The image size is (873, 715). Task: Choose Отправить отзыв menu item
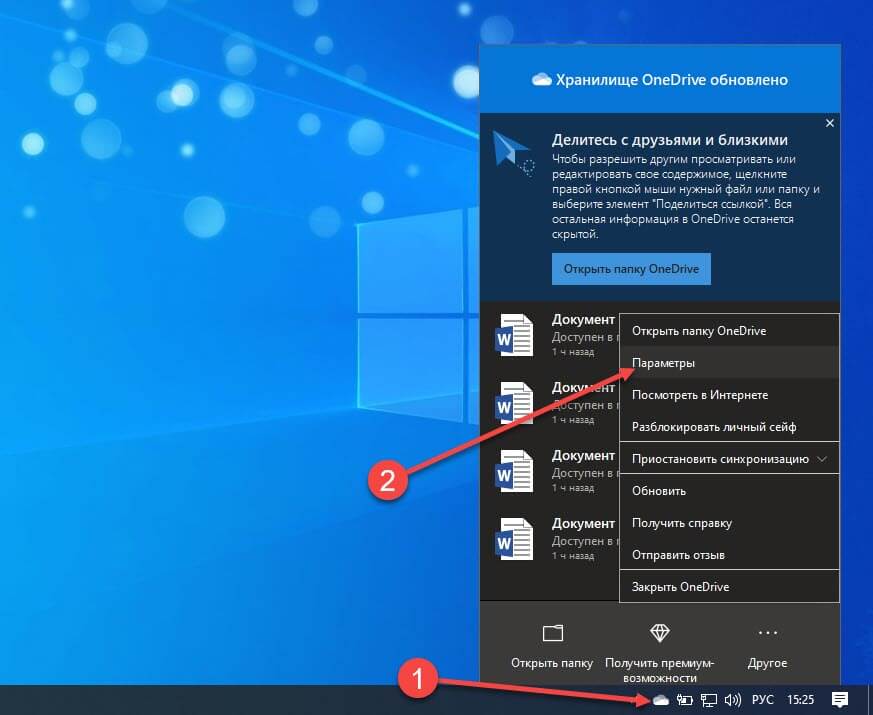[x=678, y=555]
